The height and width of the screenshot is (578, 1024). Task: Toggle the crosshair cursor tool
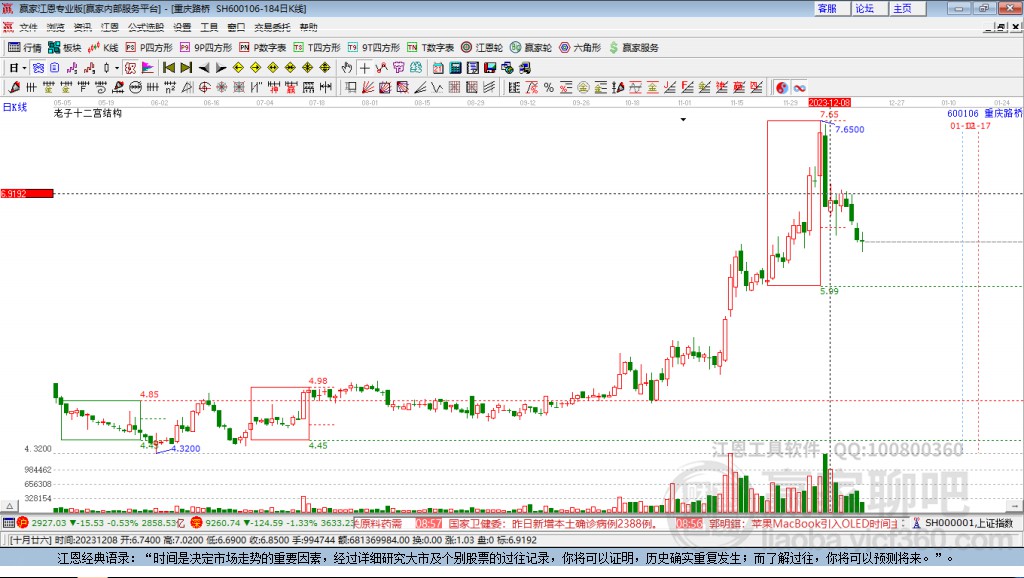[364, 68]
